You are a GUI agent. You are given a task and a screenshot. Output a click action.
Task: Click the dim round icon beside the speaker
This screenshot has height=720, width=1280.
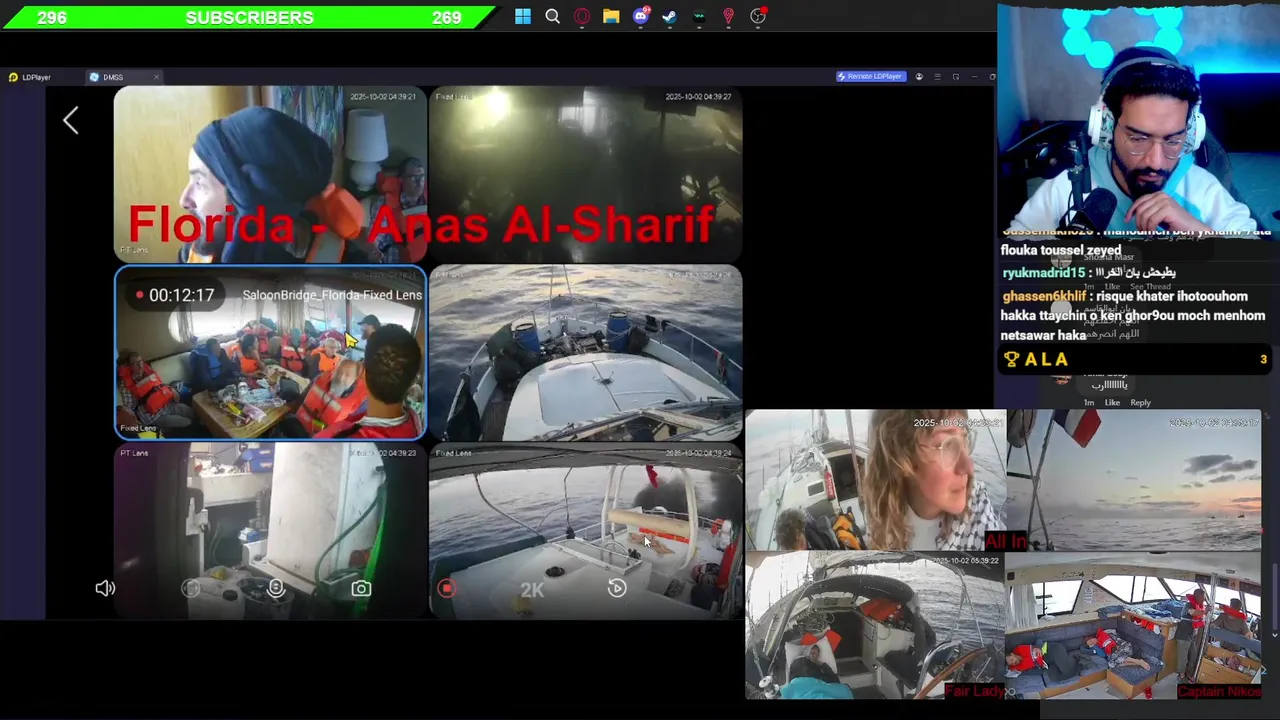[190, 588]
